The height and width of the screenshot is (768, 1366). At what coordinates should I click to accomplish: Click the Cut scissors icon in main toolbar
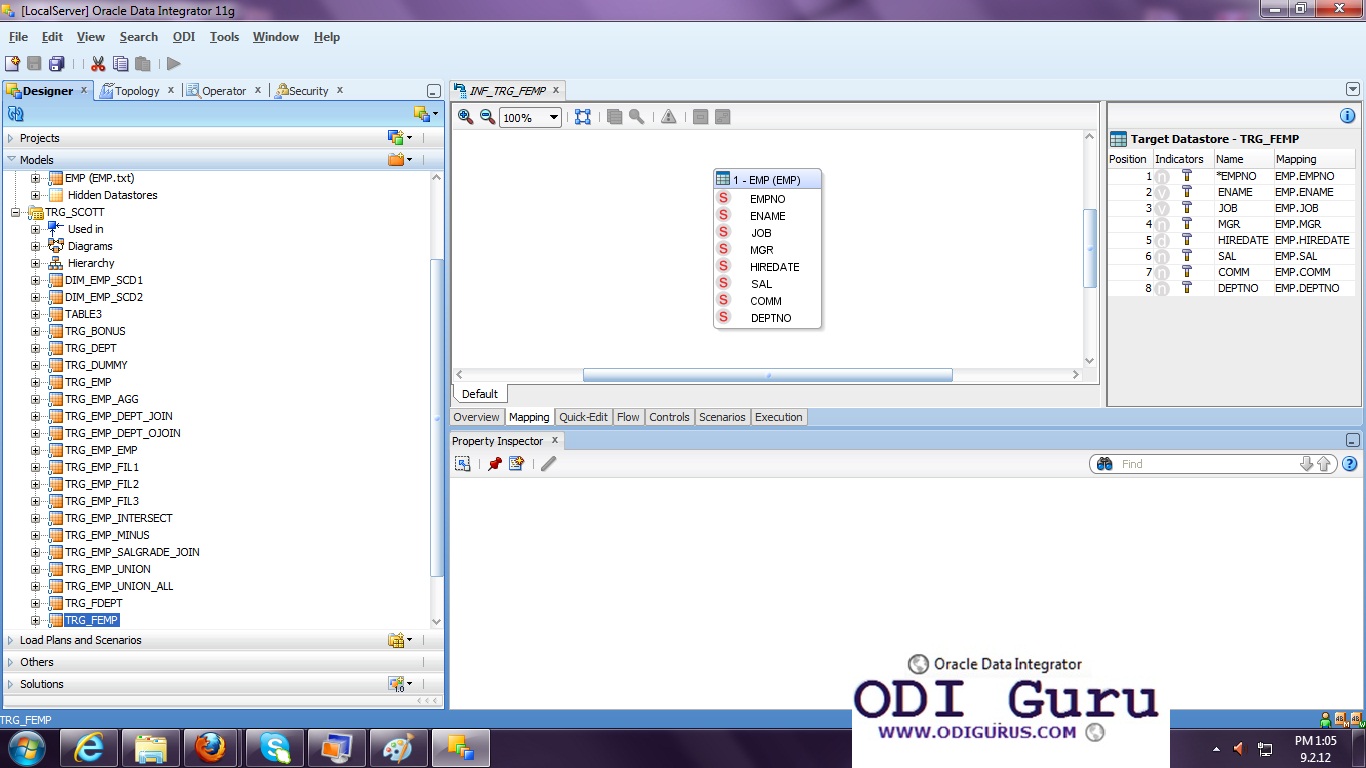click(98, 62)
